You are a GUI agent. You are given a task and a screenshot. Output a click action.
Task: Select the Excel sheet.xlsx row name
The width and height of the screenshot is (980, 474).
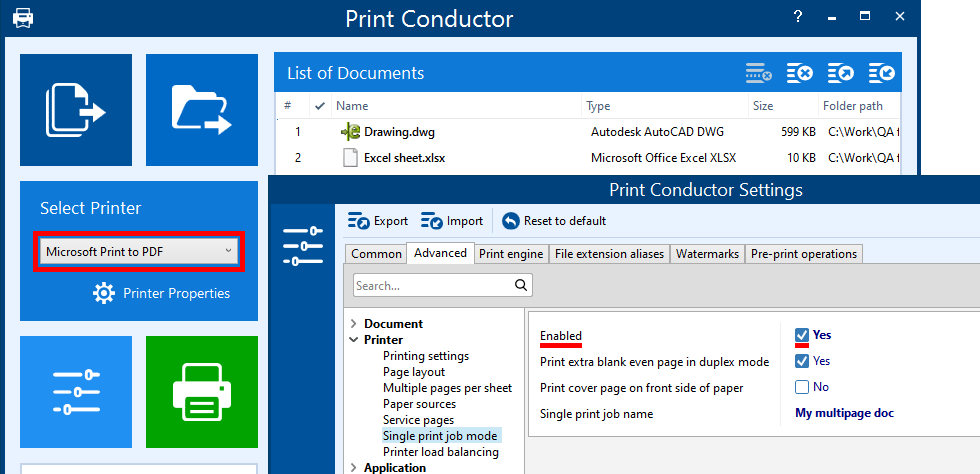coord(404,158)
